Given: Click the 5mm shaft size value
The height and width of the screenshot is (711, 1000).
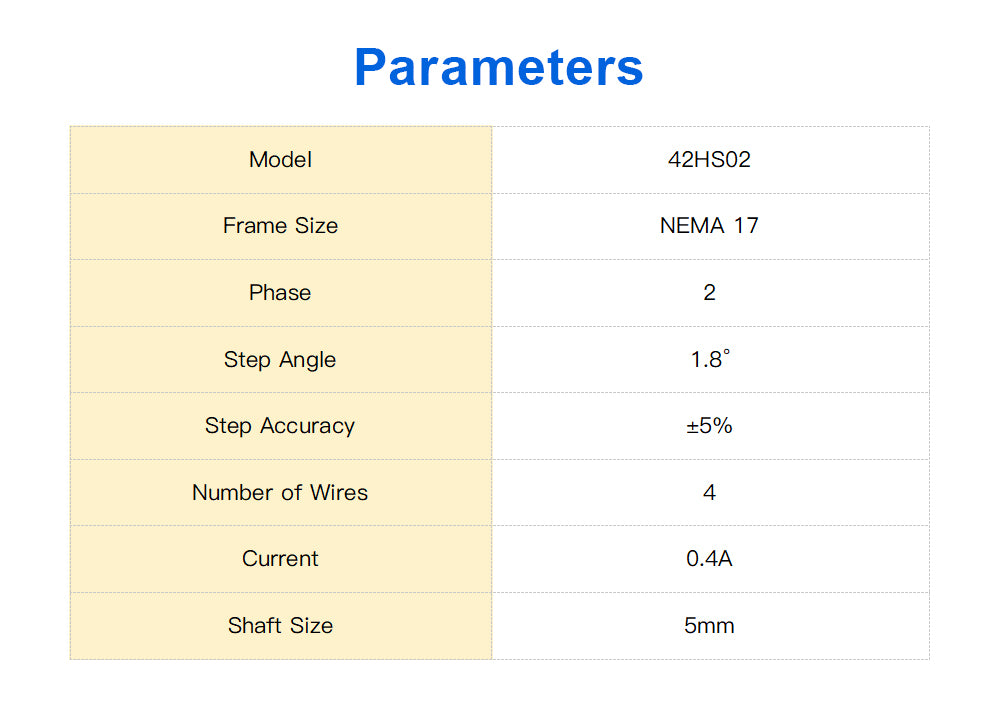Looking at the screenshot, I should 709,626.
